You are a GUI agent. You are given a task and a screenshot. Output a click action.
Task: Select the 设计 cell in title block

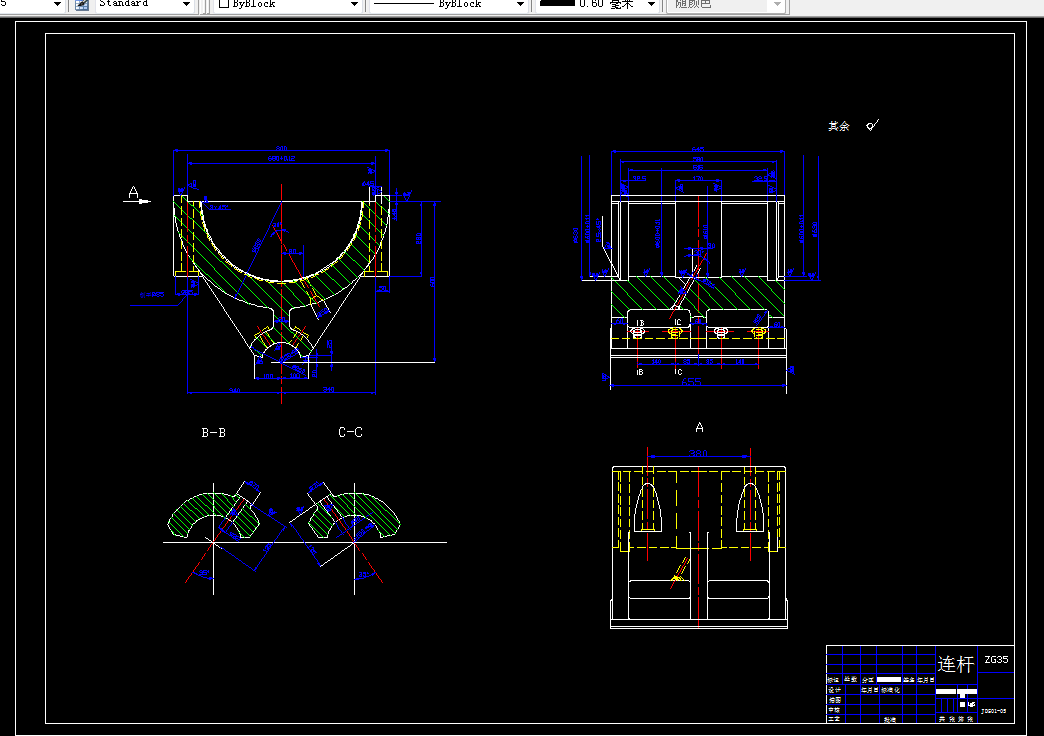tap(834, 690)
